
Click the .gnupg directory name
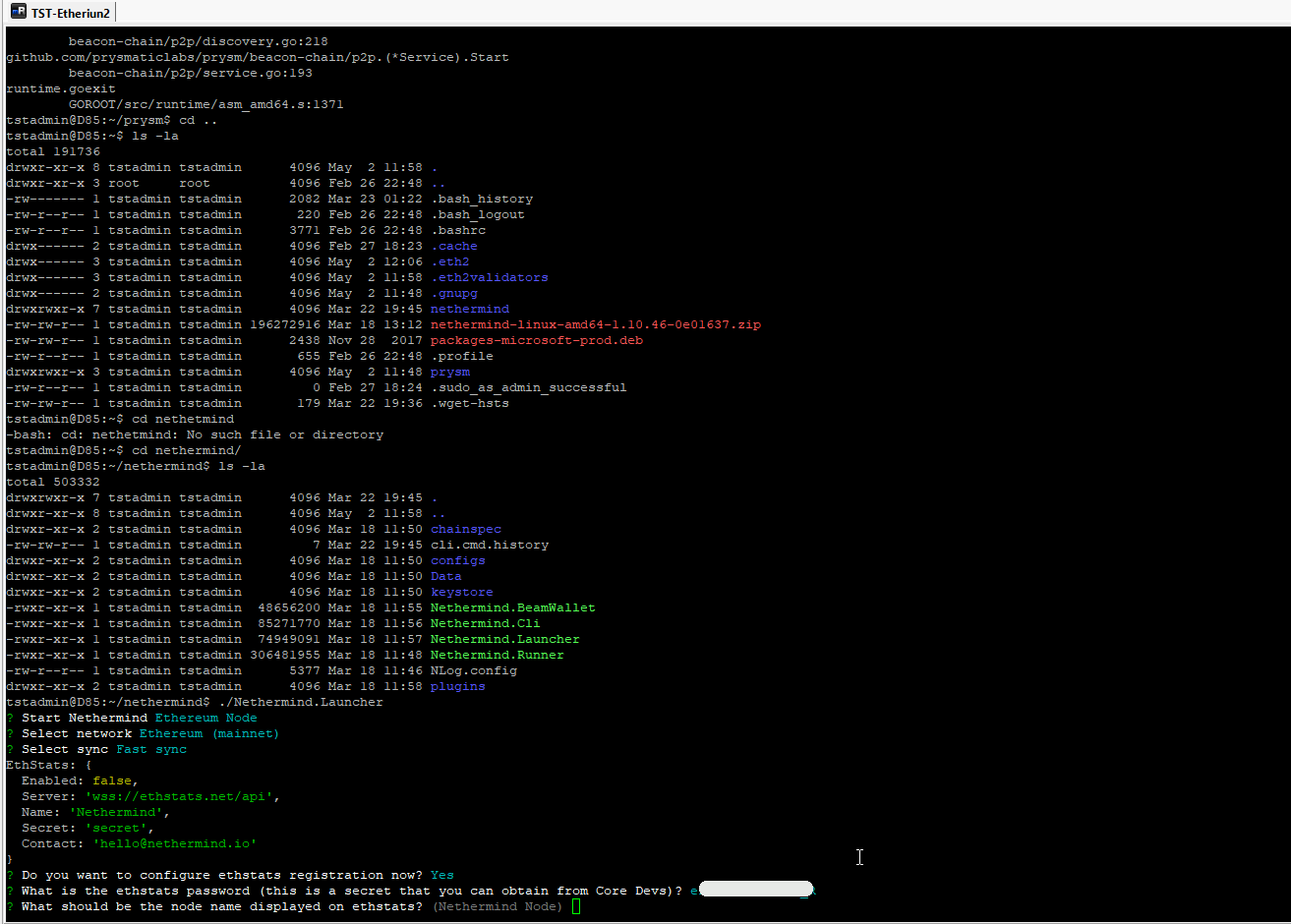(x=454, y=293)
